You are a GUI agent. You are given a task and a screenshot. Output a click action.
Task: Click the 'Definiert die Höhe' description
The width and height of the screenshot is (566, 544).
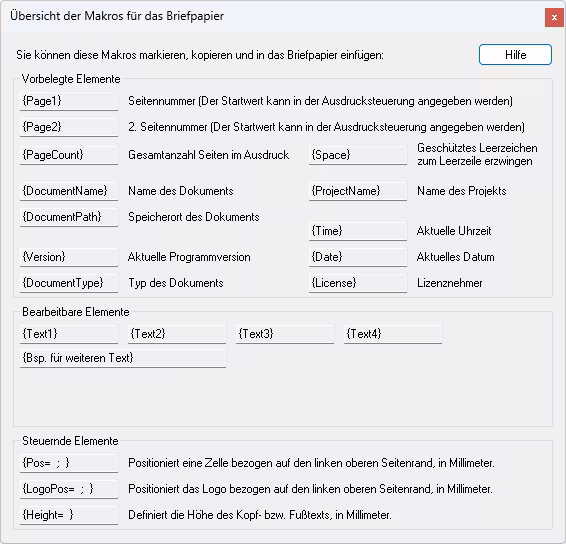260,515
